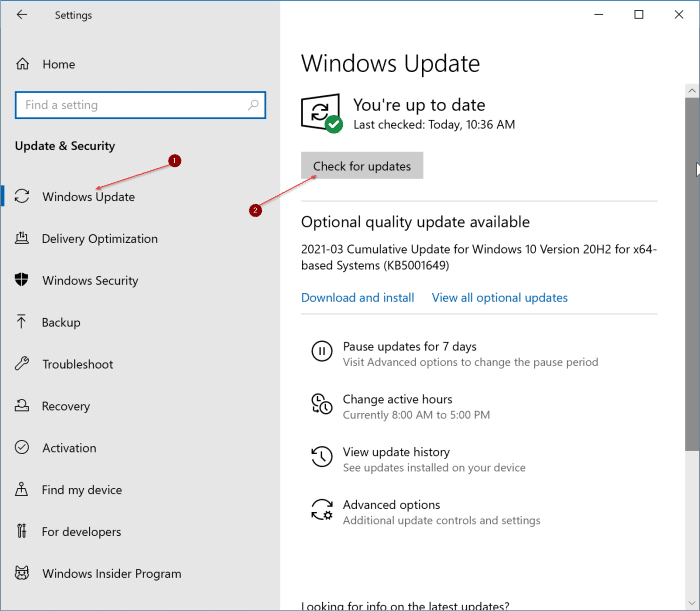The height and width of the screenshot is (611, 700).
Task: Click the vertical scrollbar thumb
Action: (x=692, y=274)
